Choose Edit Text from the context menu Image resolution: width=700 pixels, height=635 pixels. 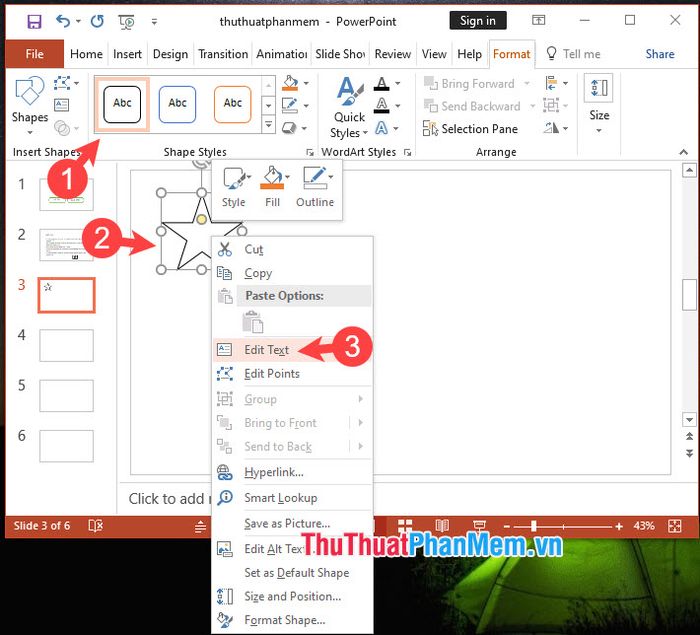pyautogui.click(x=292, y=350)
